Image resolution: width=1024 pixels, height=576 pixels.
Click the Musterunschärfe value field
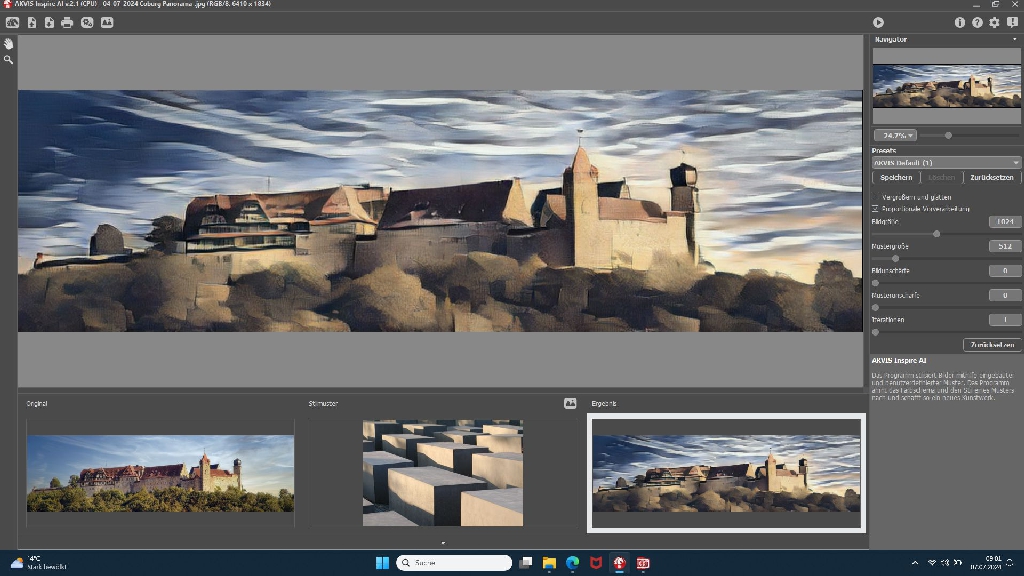[x=1004, y=296]
